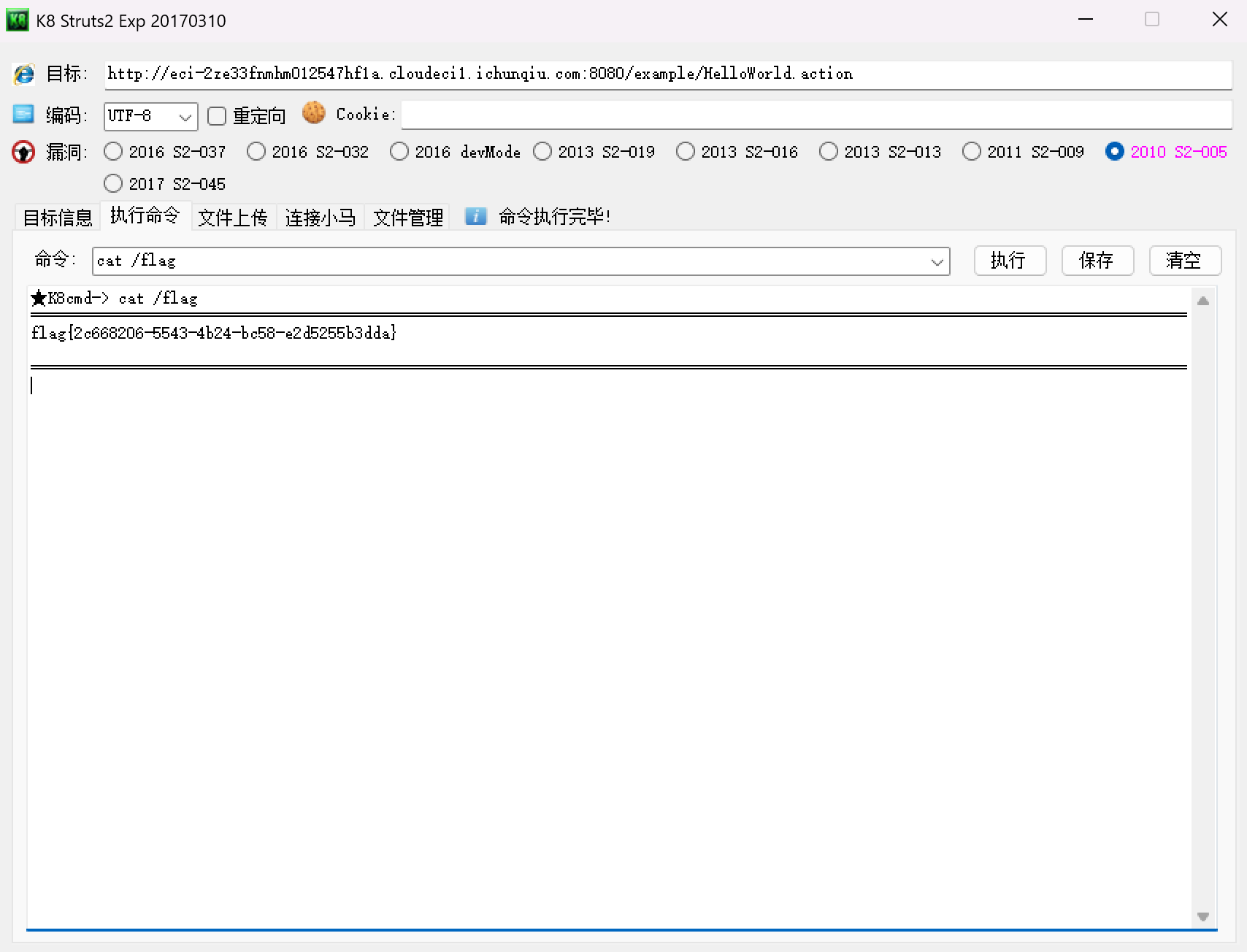Click the Cookie input field

coord(817,115)
